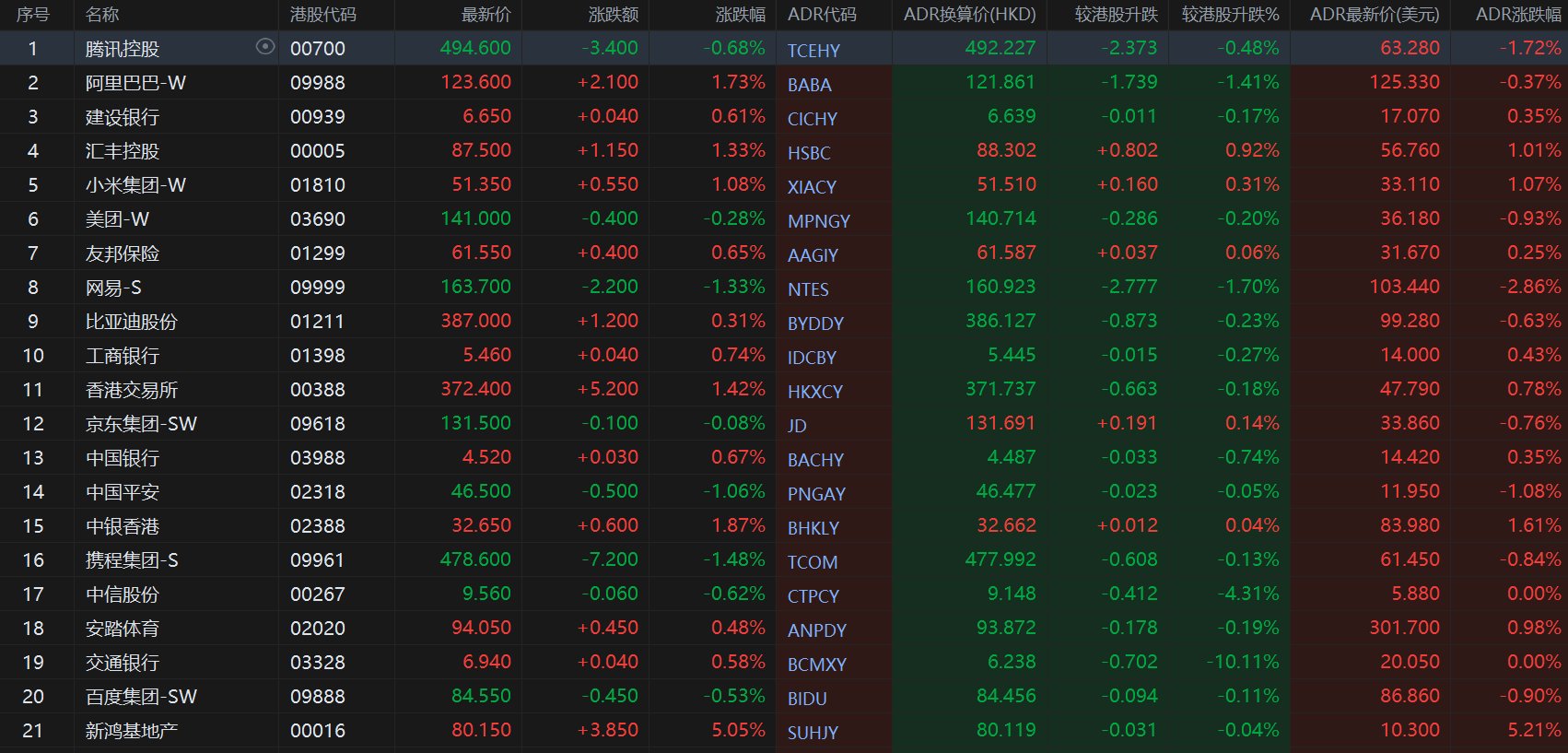Click ADR code NTES
The width and height of the screenshot is (1568, 753).
(x=808, y=289)
